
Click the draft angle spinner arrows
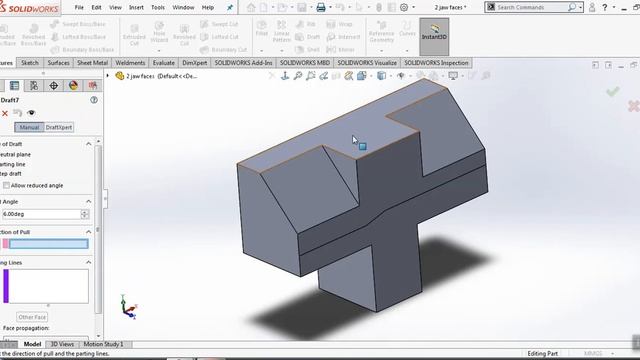85,214
